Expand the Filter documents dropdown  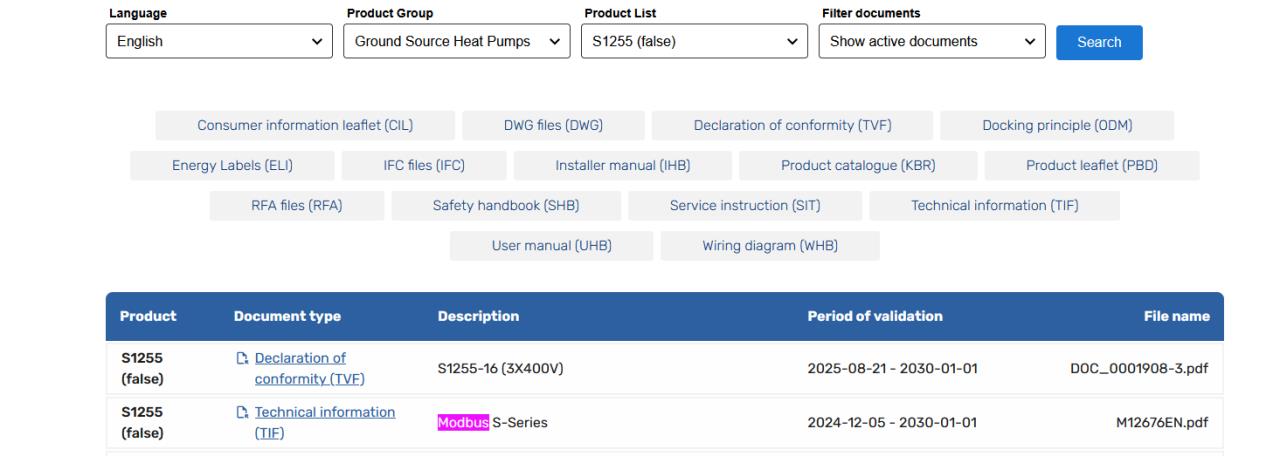tap(931, 42)
